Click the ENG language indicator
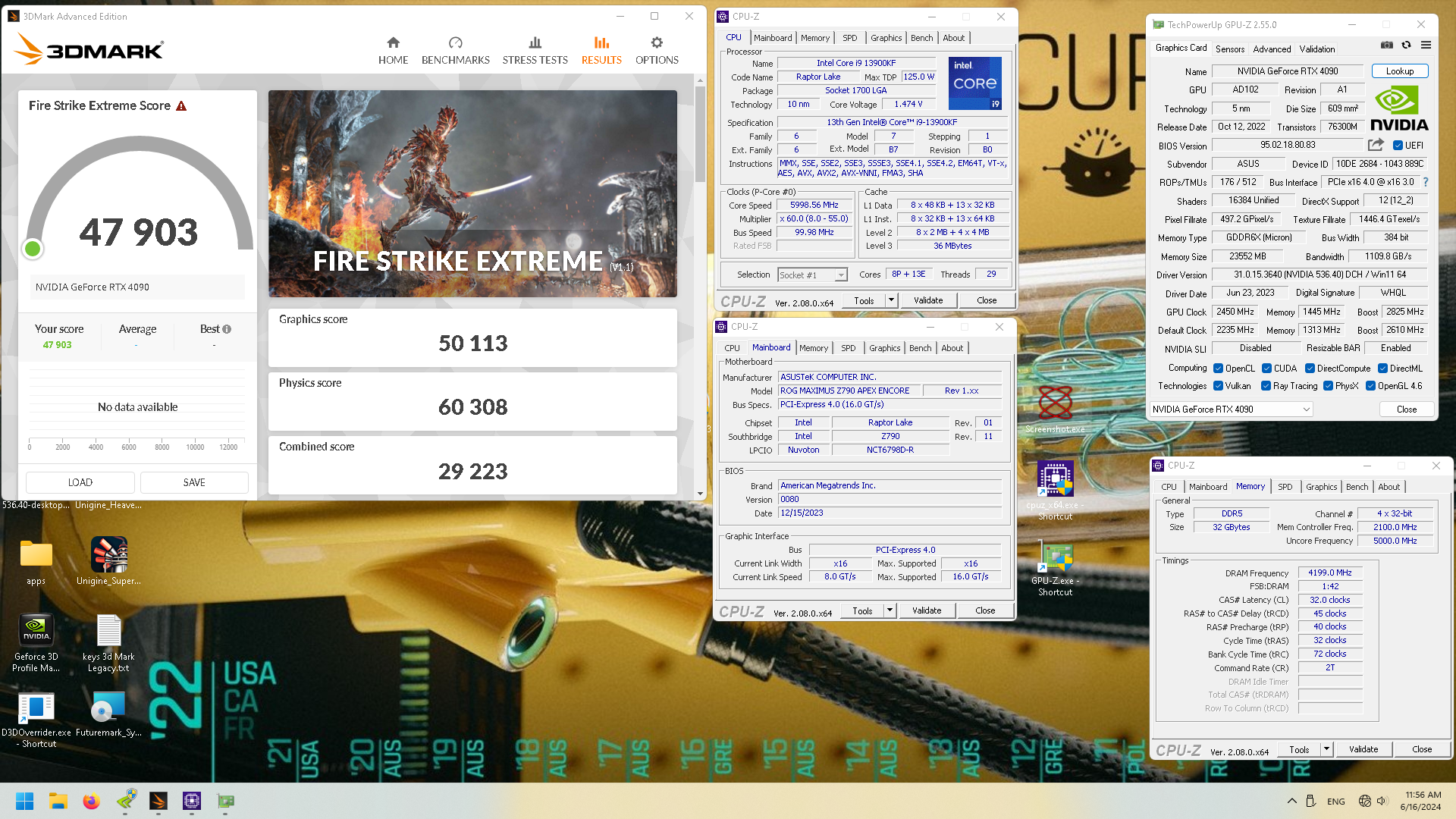1456x819 pixels. pyautogui.click(x=1336, y=801)
